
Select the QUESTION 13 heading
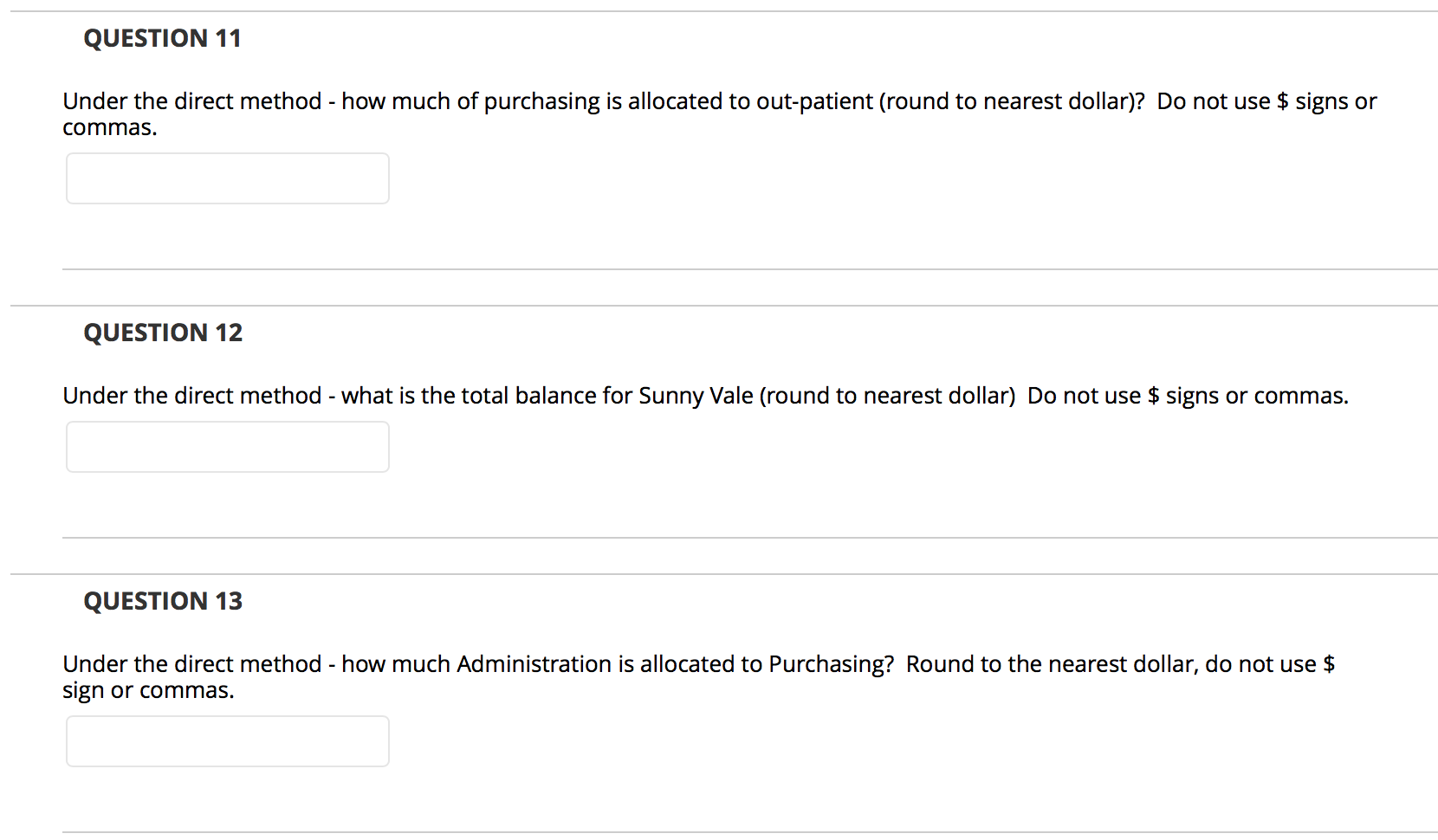coord(162,600)
